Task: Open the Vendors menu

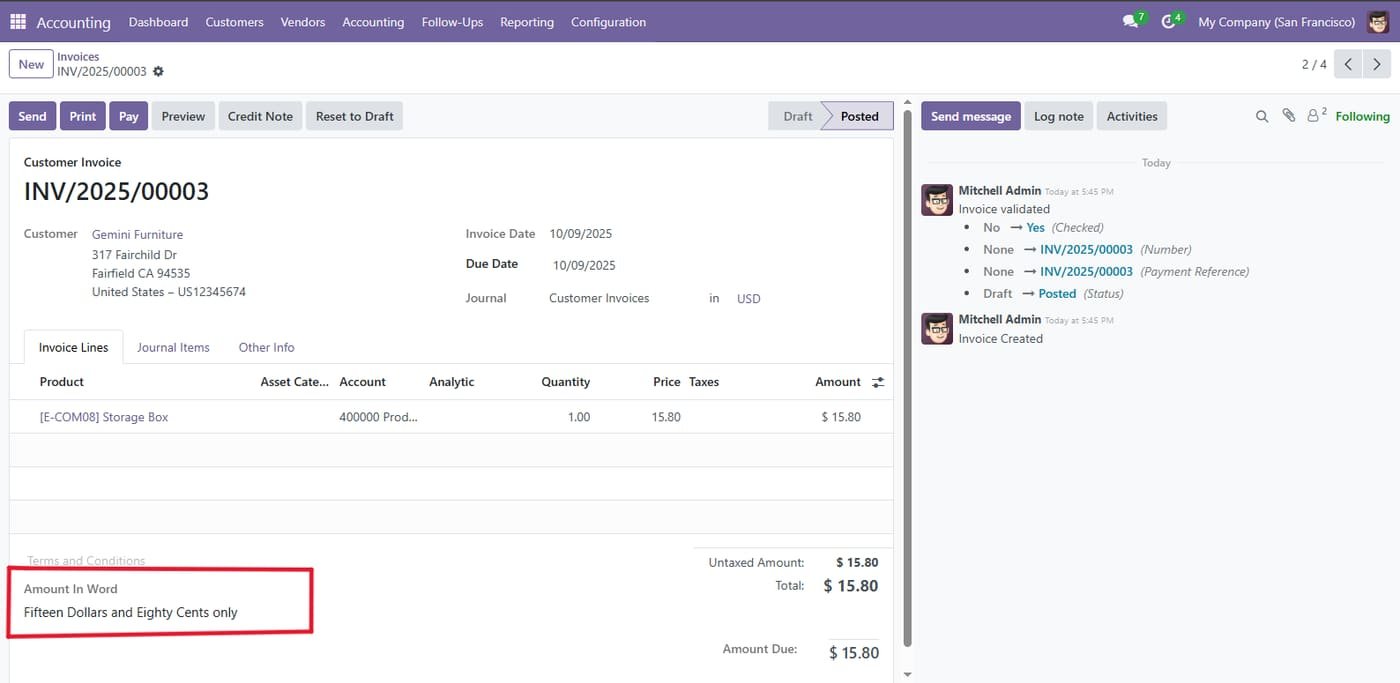Action: (303, 21)
